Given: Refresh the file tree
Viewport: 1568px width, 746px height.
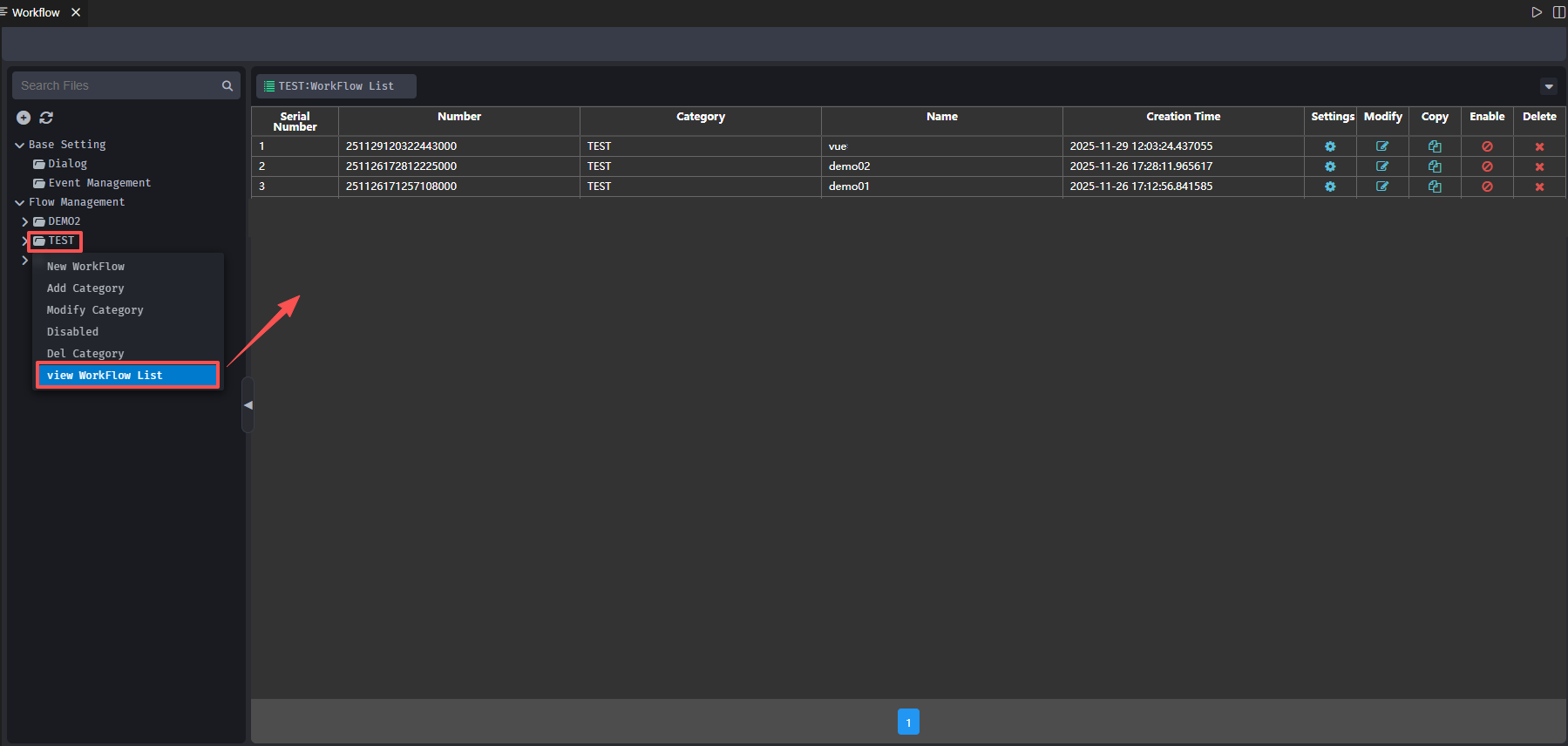Looking at the screenshot, I should (46, 118).
